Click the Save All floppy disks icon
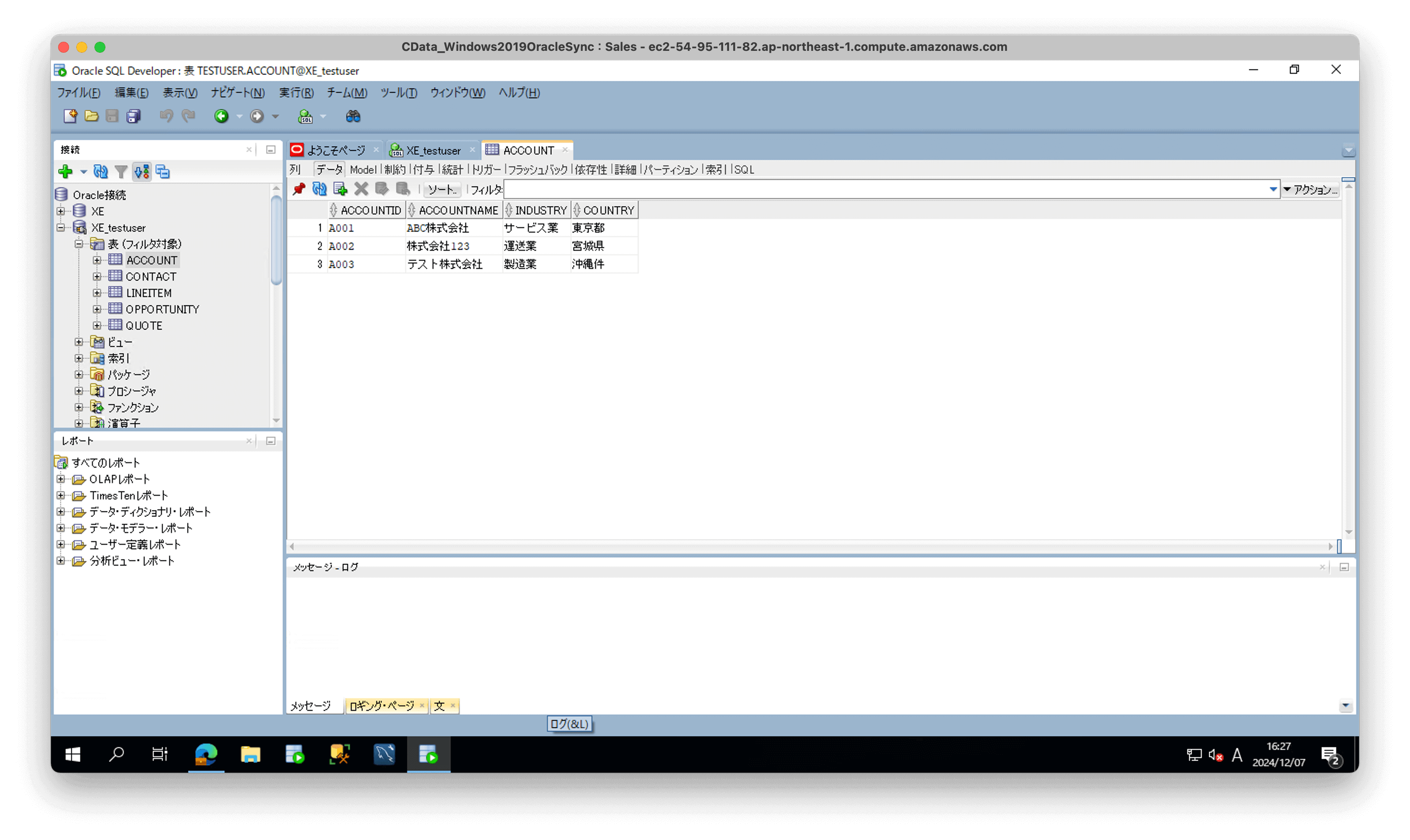1410x840 pixels. point(134,116)
